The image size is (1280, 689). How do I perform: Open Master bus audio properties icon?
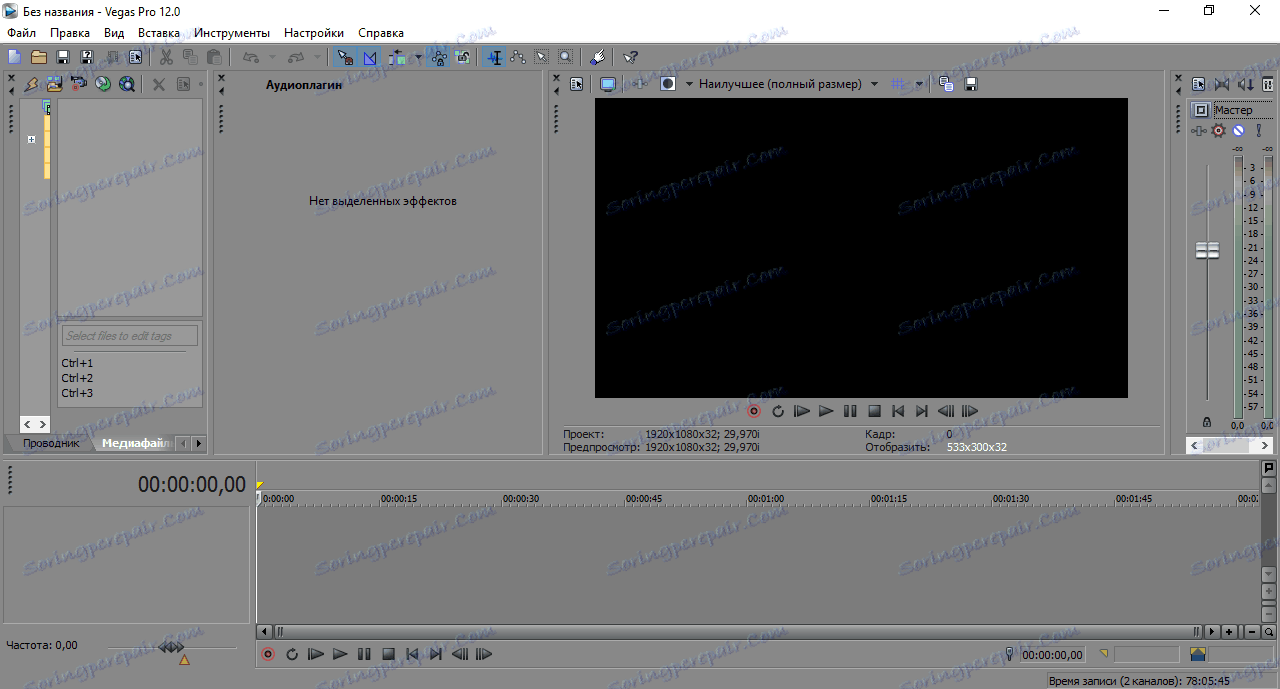coord(1198,84)
